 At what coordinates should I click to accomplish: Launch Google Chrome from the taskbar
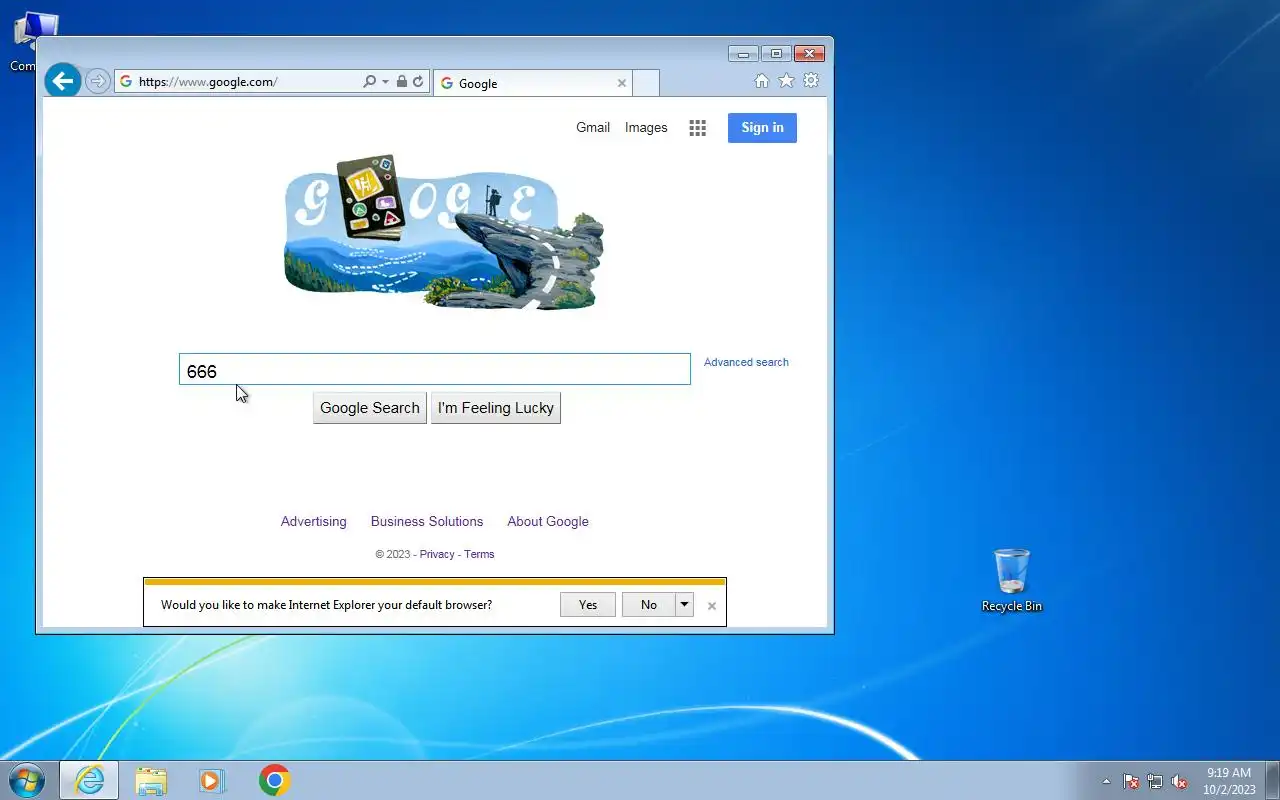(x=274, y=780)
